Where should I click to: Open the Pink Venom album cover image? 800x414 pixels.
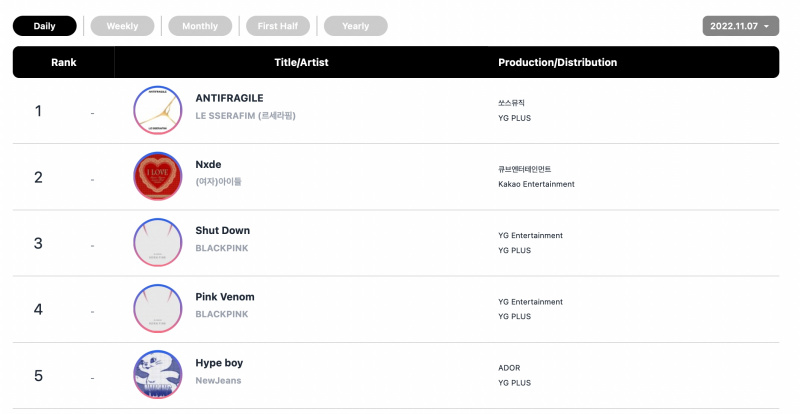click(x=158, y=309)
